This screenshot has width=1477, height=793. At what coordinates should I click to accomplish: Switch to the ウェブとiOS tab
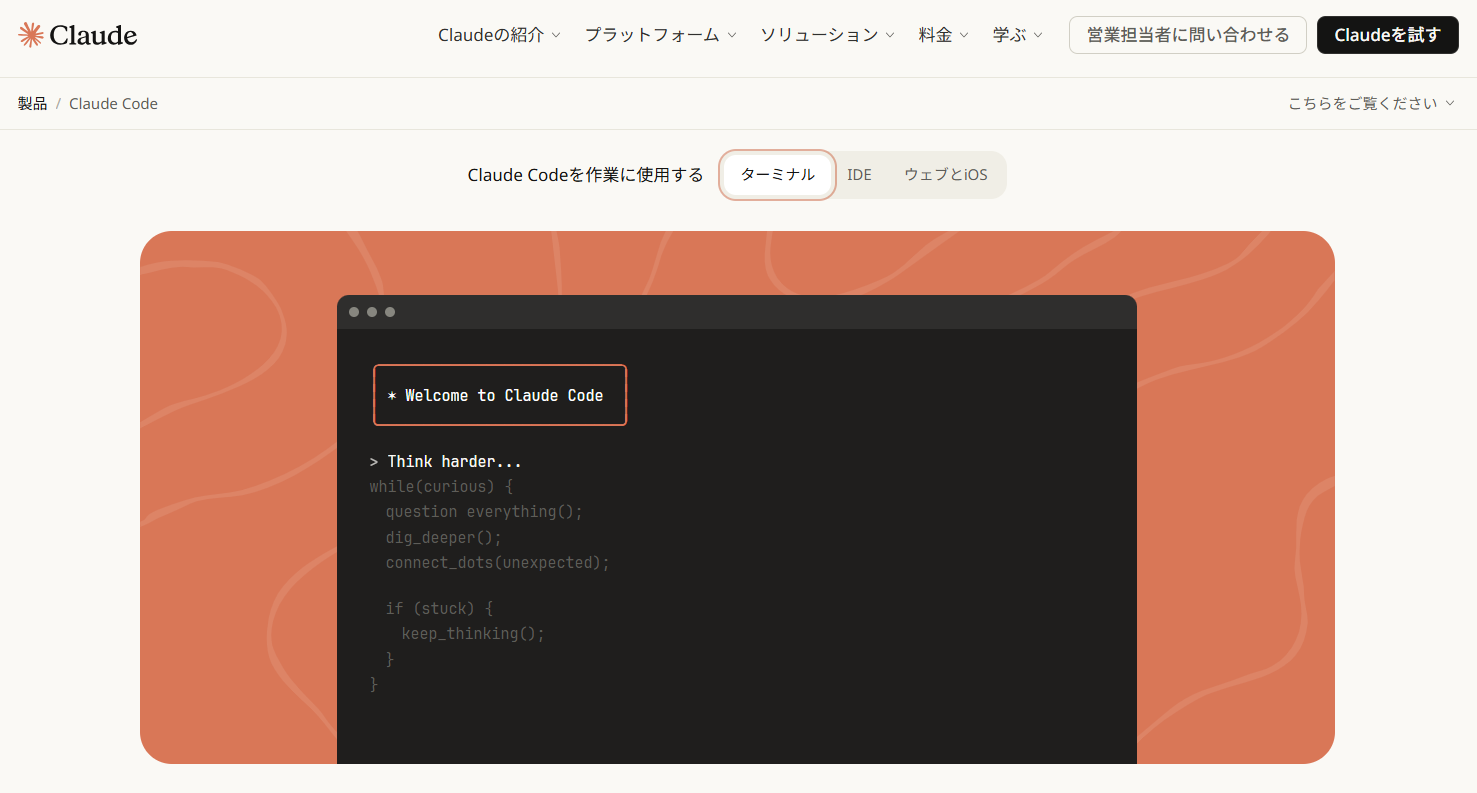[x=945, y=174]
